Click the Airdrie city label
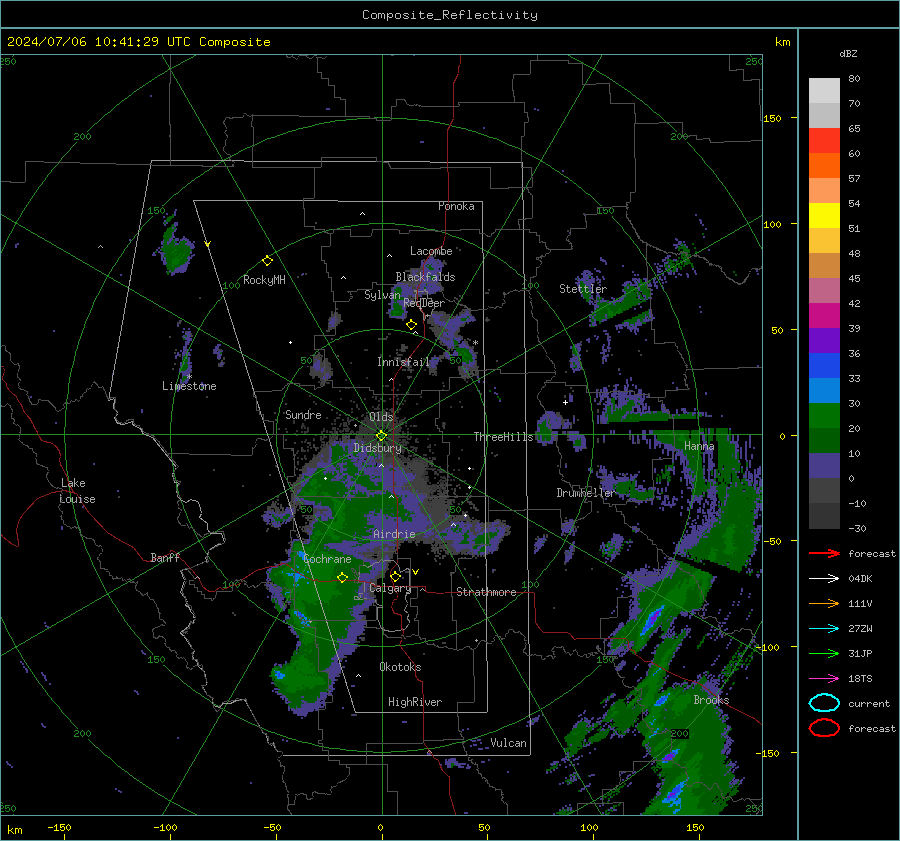 point(394,534)
